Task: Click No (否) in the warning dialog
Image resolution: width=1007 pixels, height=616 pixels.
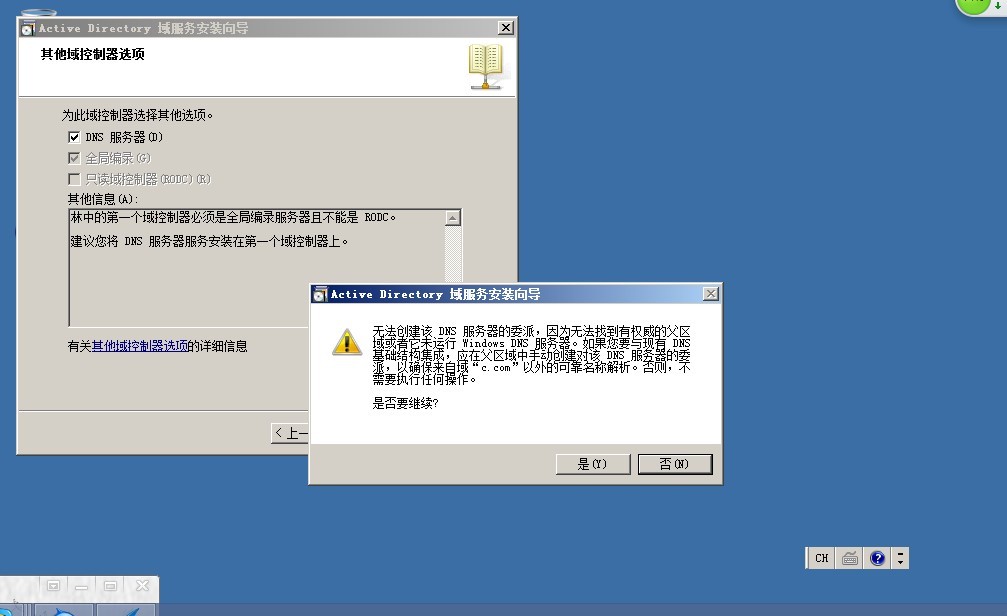Action: point(674,464)
